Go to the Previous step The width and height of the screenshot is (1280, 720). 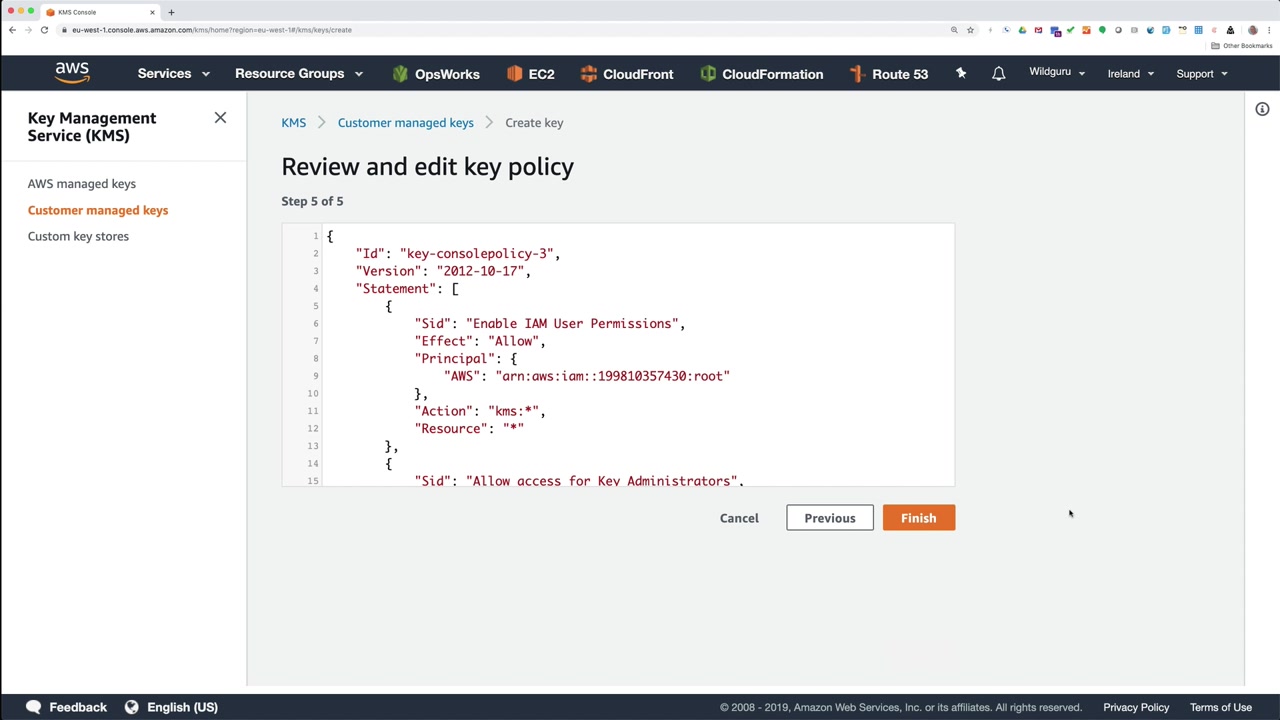[830, 518]
